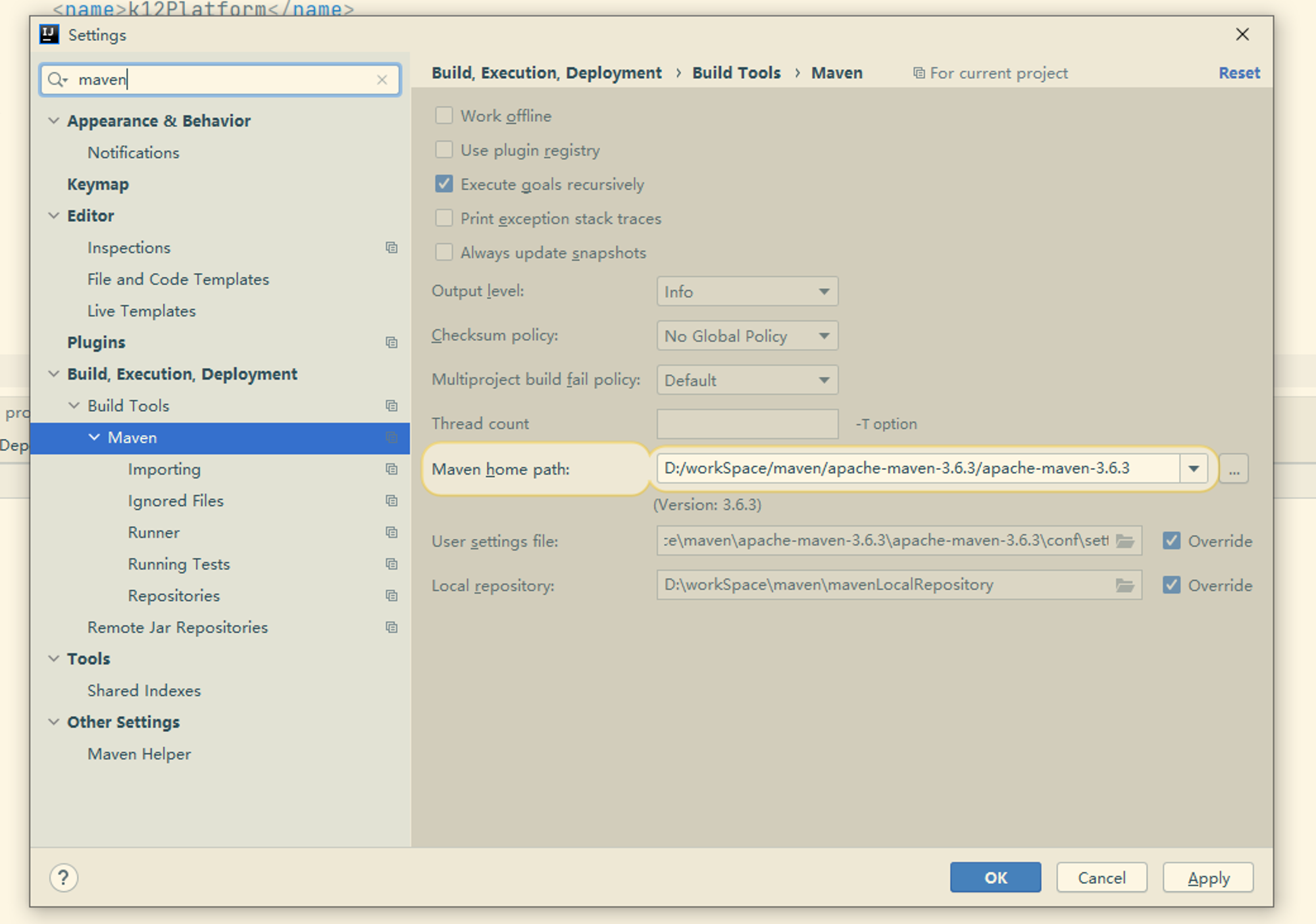
Task: Click the browse ... button for Maven home
Action: (x=1234, y=469)
